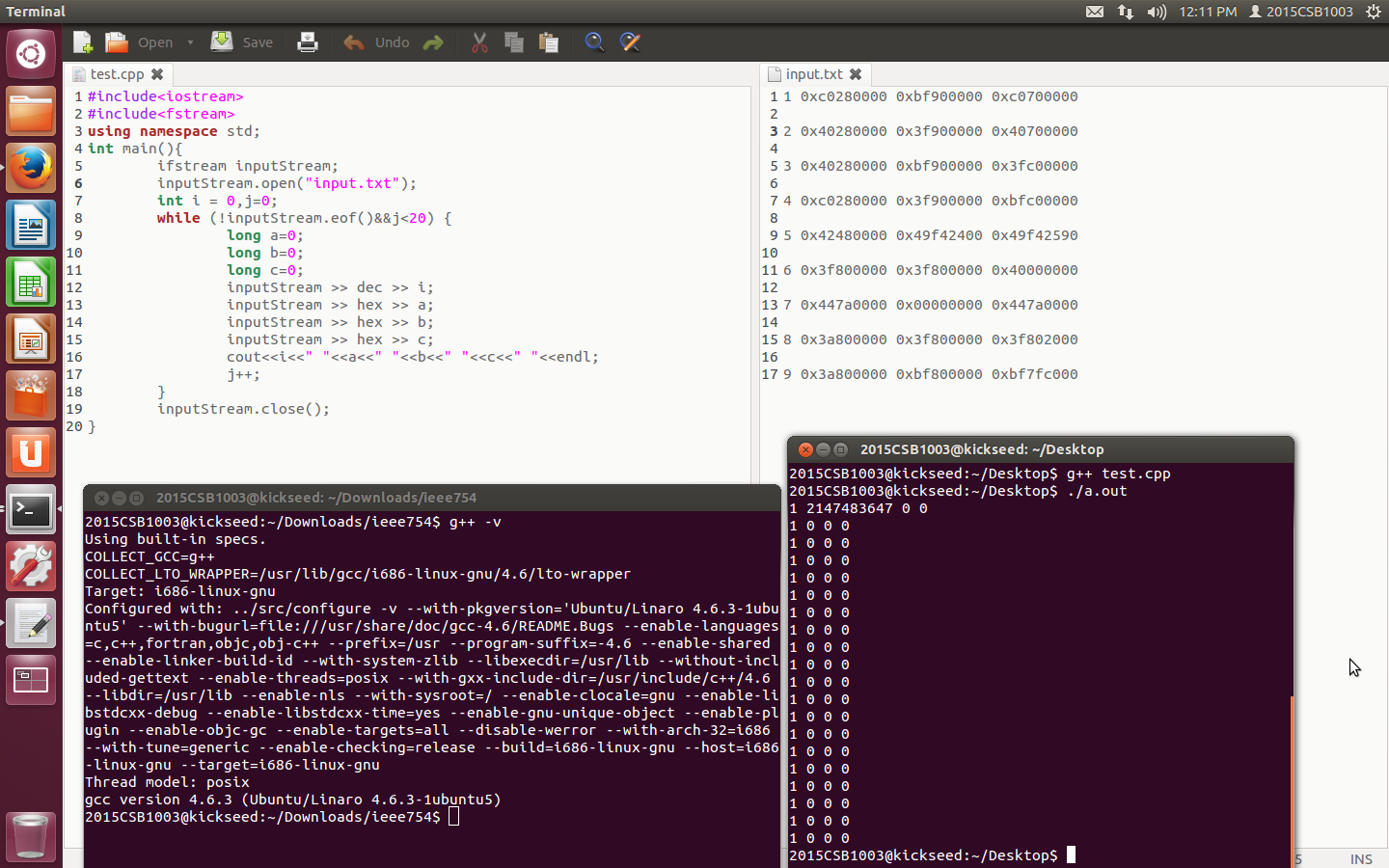Close the input.txt tab
The width and height of the screenshot is (1389, 868).
coord(856,74)
